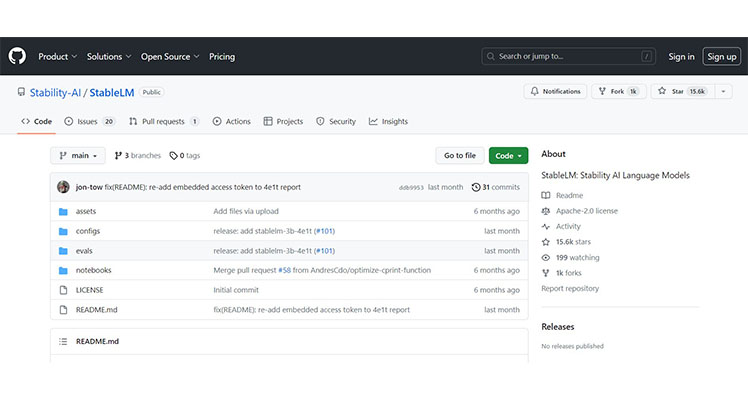Open pull request #101 in configs row
Viewport: 748px width, 400px height.
point(325,231)
